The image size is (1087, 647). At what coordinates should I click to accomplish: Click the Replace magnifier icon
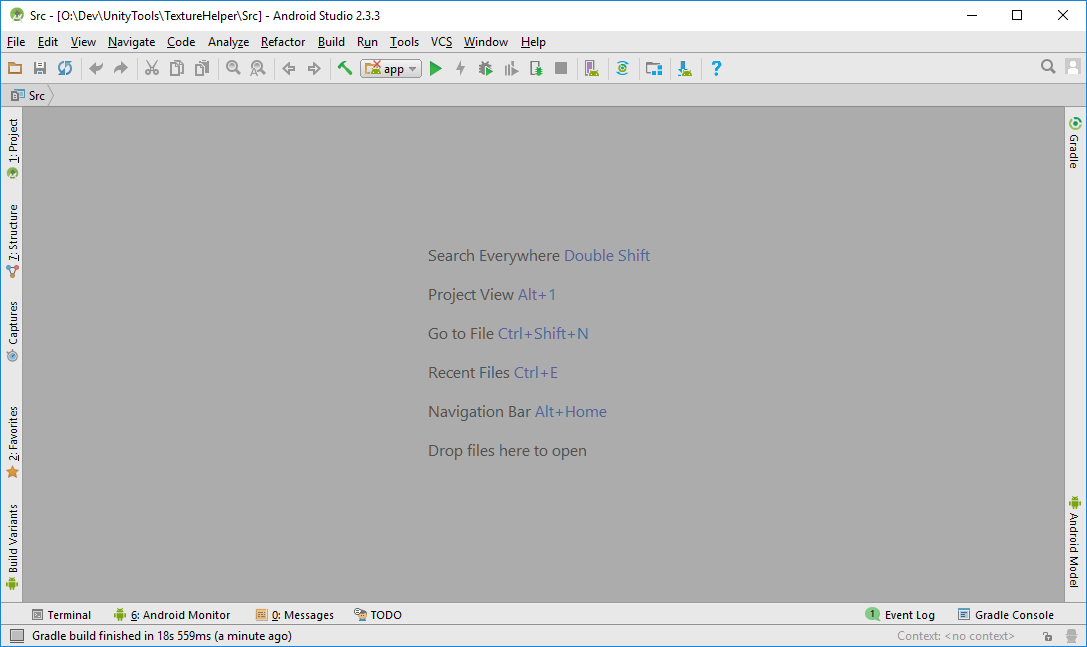tap(258, 68)
